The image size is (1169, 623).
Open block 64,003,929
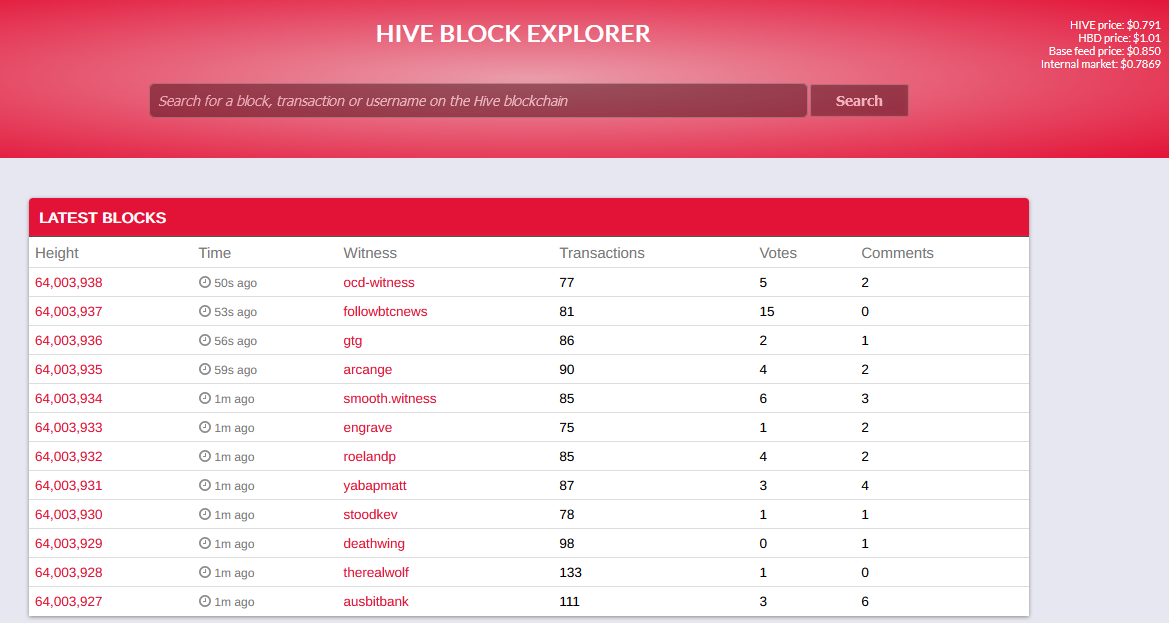coord(69,544)
